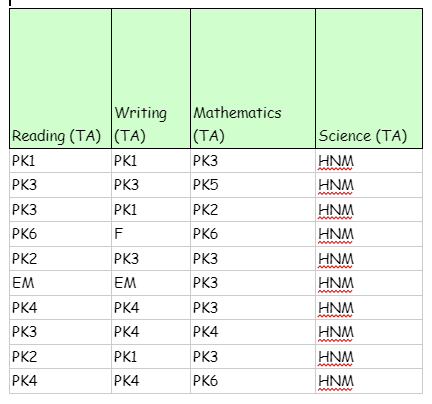This screenshot has width=432, height=404.
Task: Select the Mathematics (TA) header cell
Action: pyautogui.click(x=253, y=79)
